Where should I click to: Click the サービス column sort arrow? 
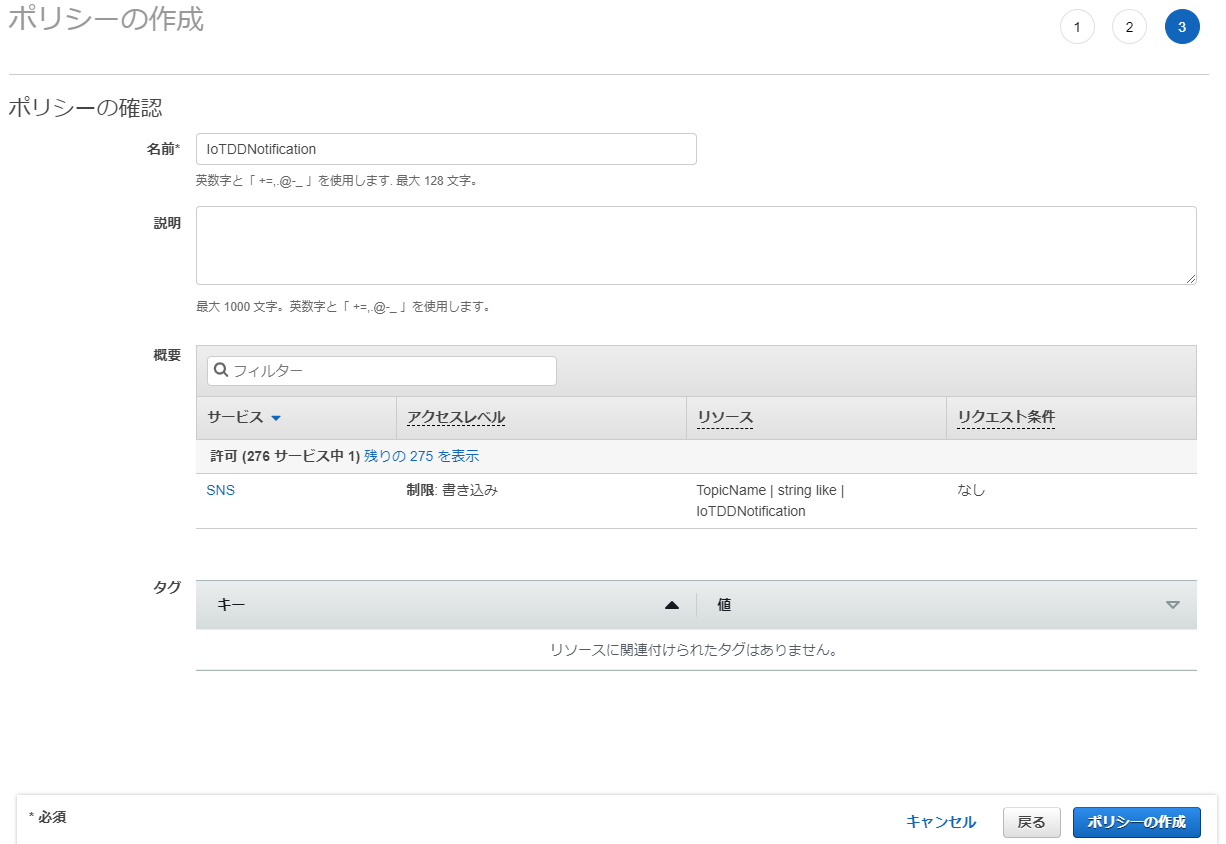pos(276,418)
